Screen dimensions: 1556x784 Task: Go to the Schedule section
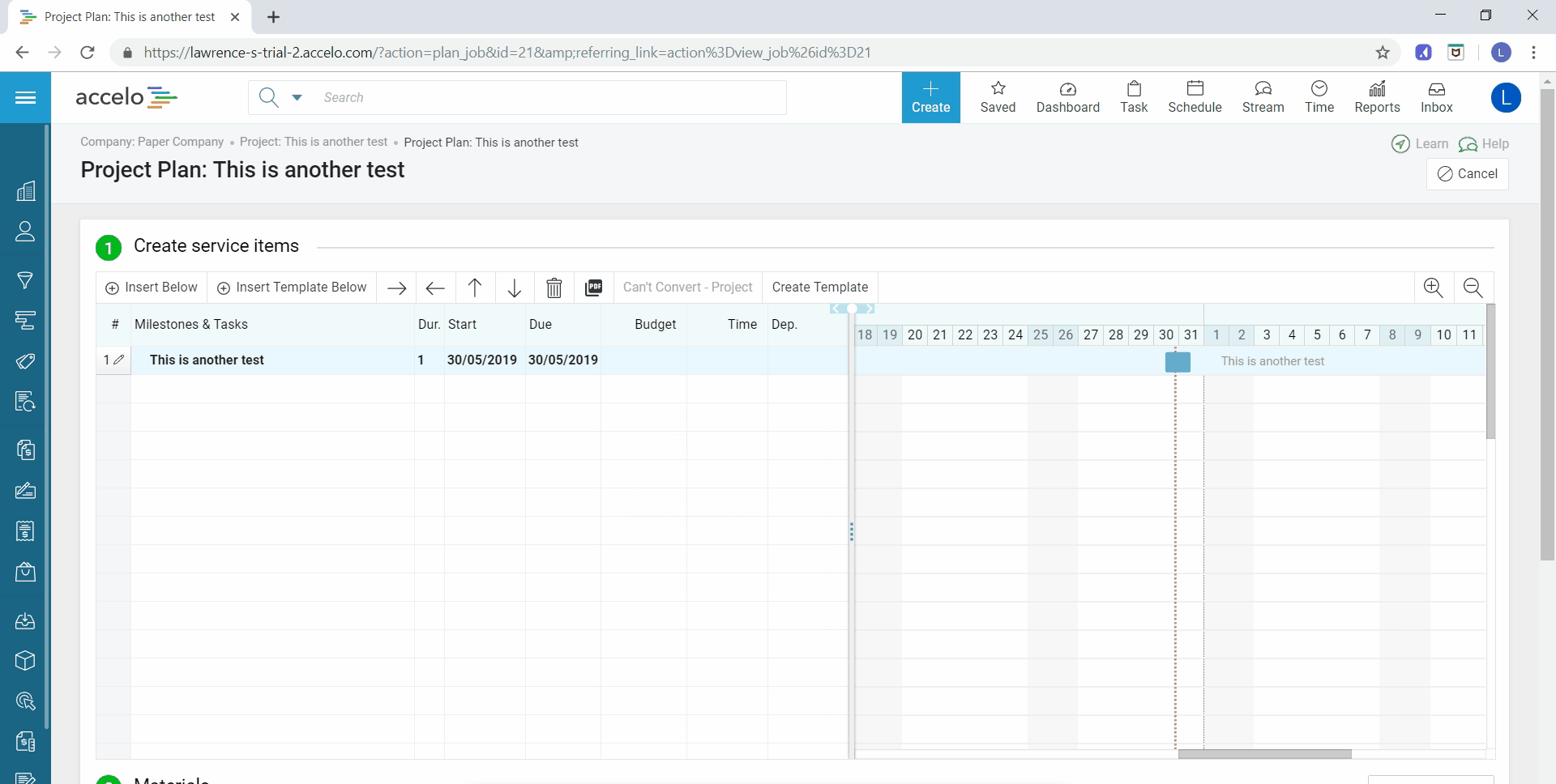(x=1195, y=98)
